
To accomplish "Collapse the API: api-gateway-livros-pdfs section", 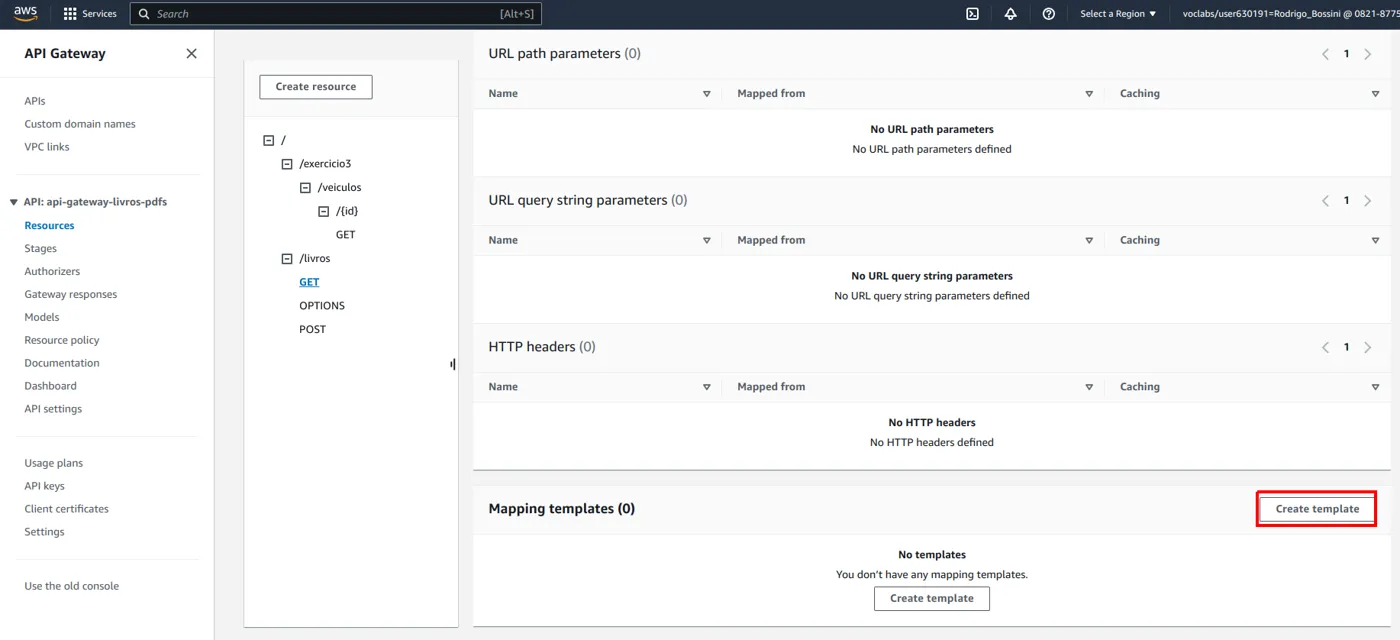I will pos(14,202).
